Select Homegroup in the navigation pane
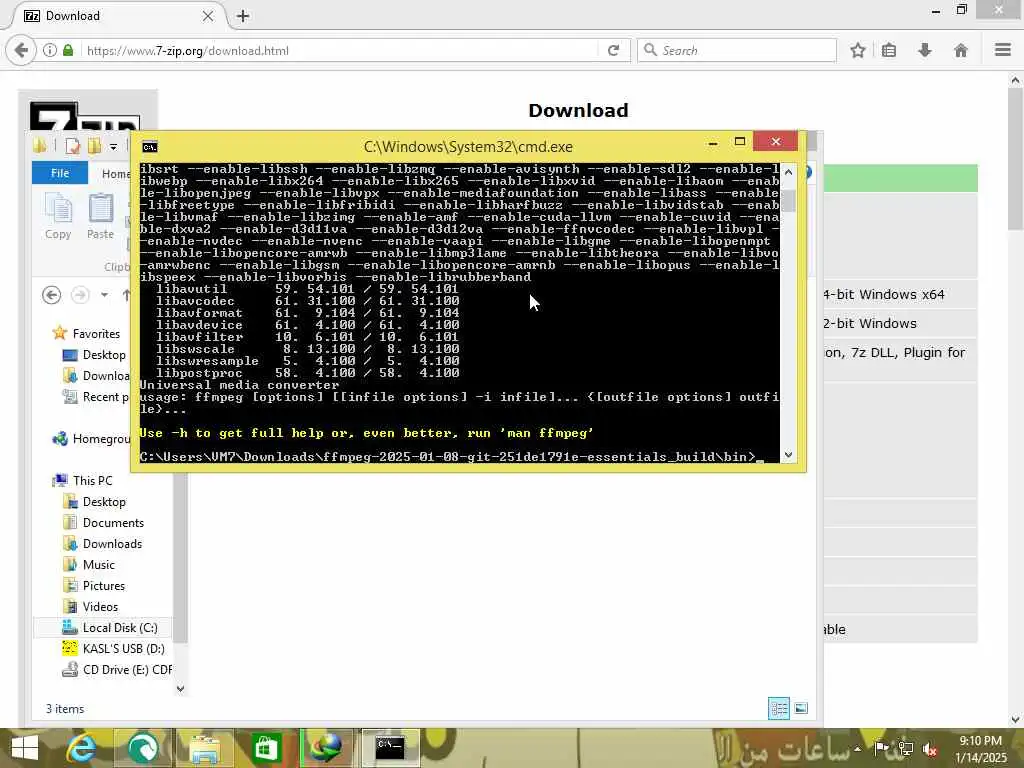 (x=91, y=439)
